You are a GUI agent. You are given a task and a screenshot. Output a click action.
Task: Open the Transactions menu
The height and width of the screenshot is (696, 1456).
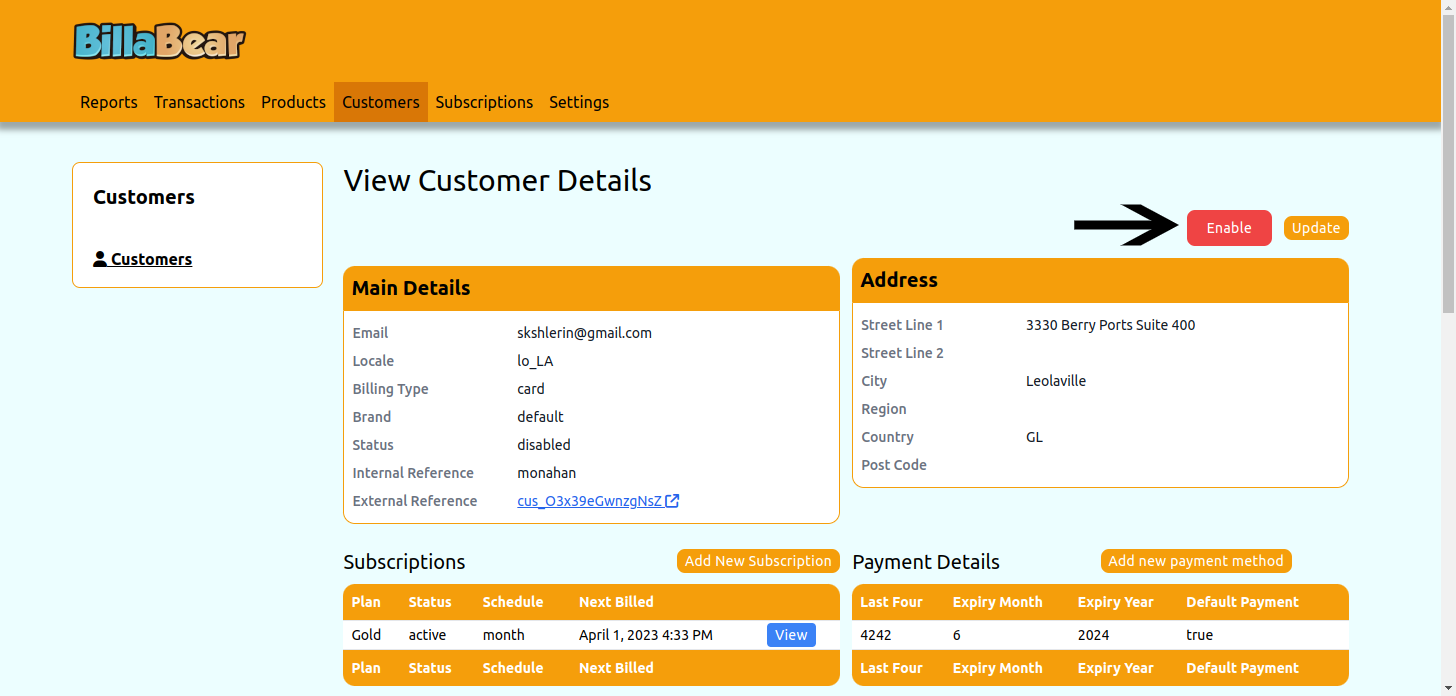199,102
